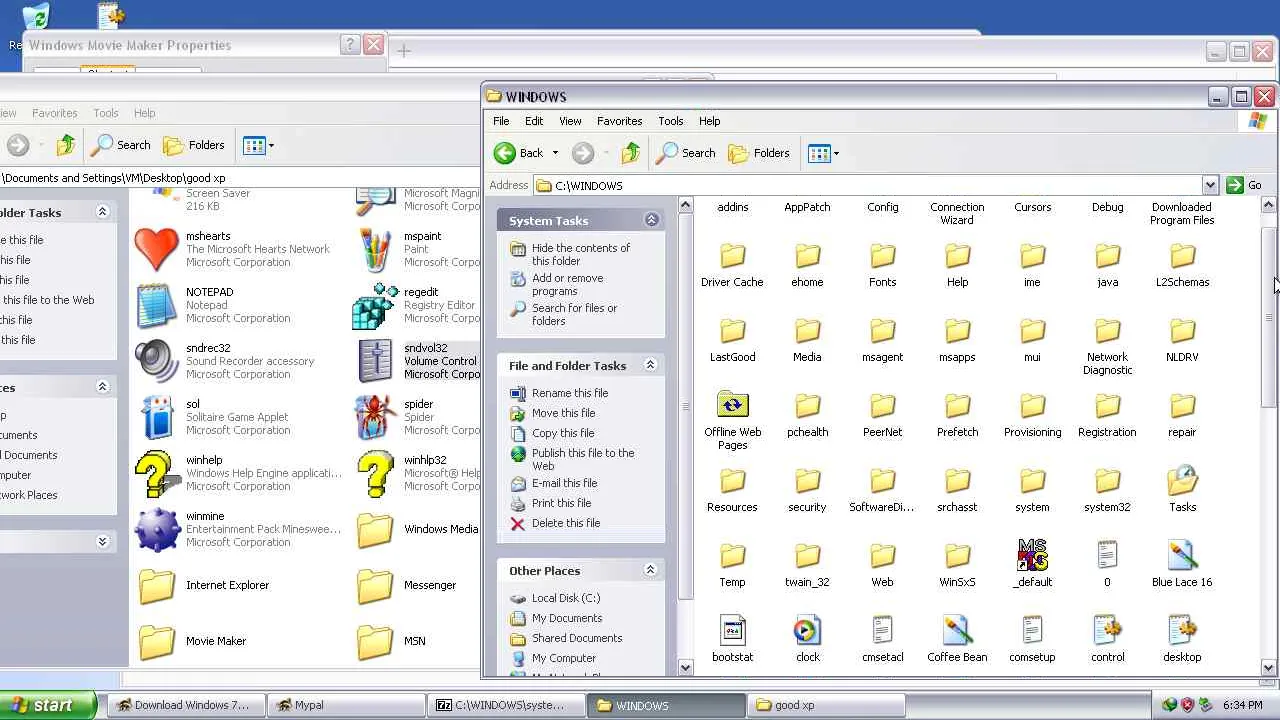Select the system32 folder icon
This screenshot has height=720, width=1280.
tap(1107, 481)
